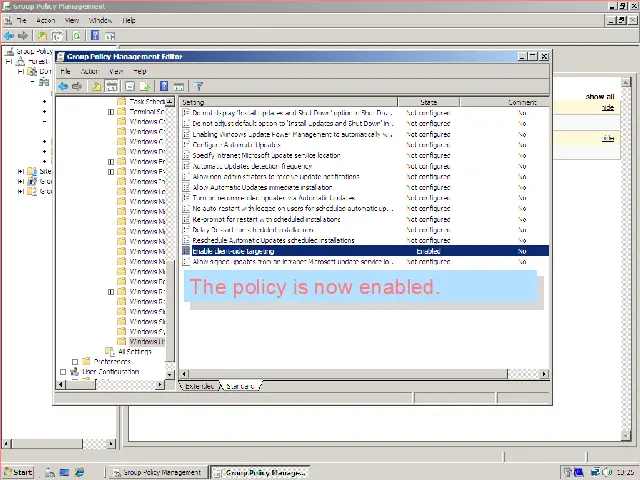
Task: Click policy icon of Configure Automatic Updates row
Action: click(x=186, y=145)
